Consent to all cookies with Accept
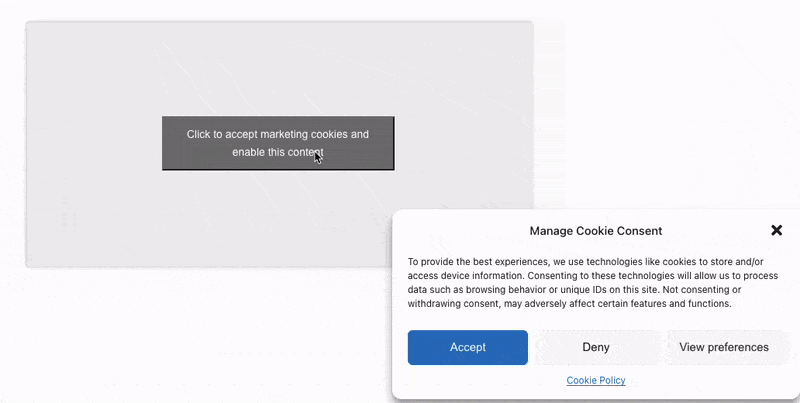The image size is (800, 403). pos(467,347)
